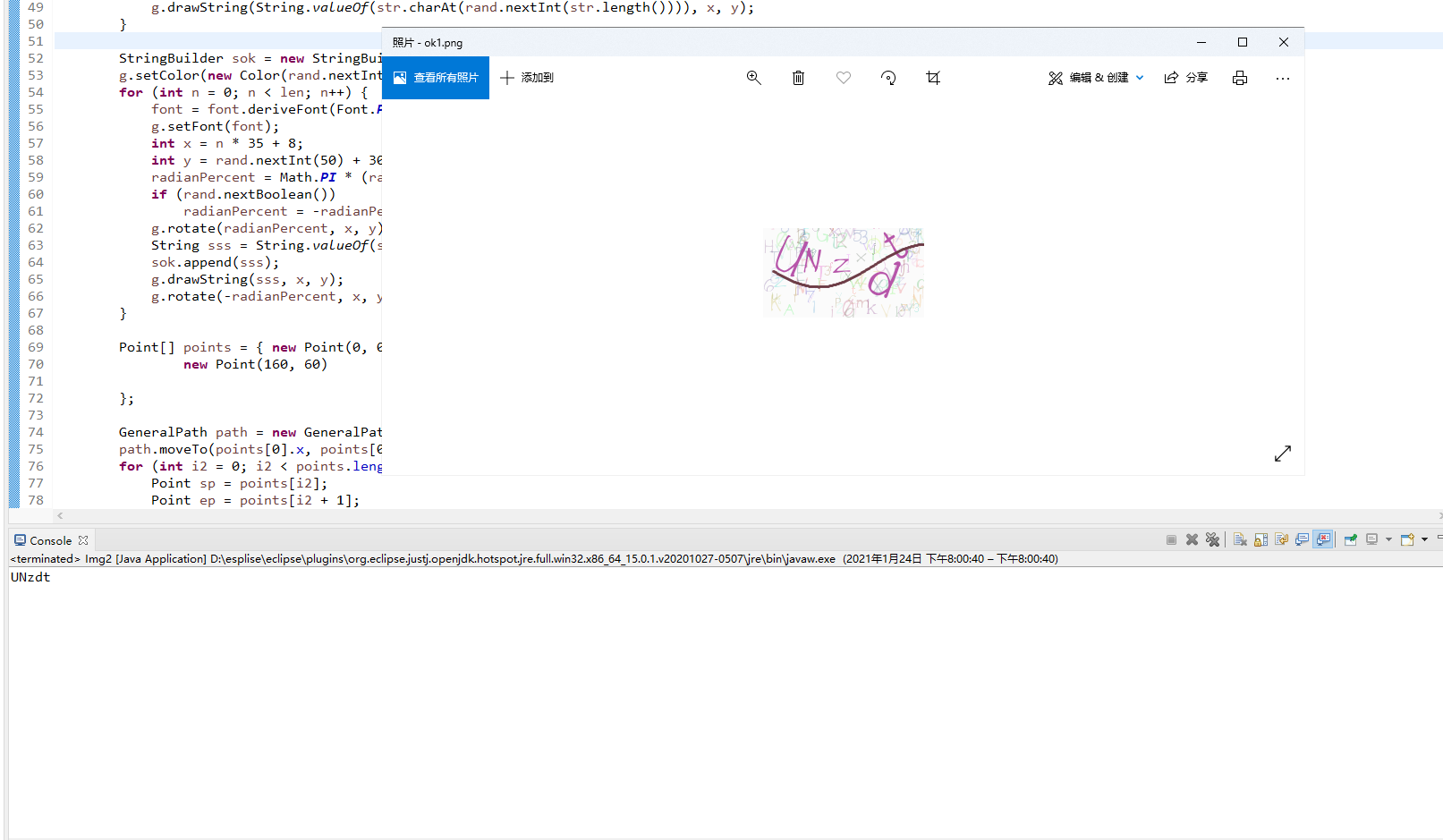Share the photo with the Share button
This screenshot has width=1443, height=840.
pyautogui.click(x=1185, y=78)
